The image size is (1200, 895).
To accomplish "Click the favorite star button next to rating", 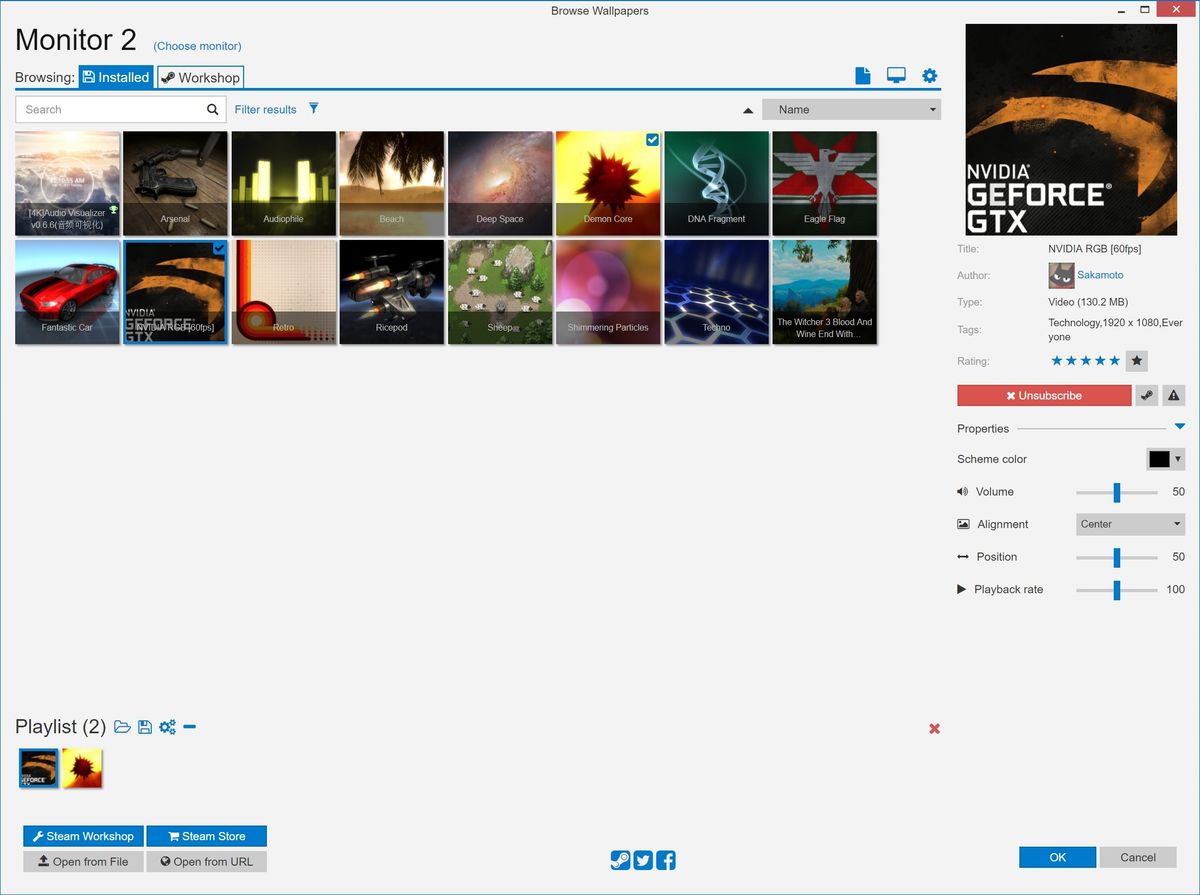I will click(1136, 361).
